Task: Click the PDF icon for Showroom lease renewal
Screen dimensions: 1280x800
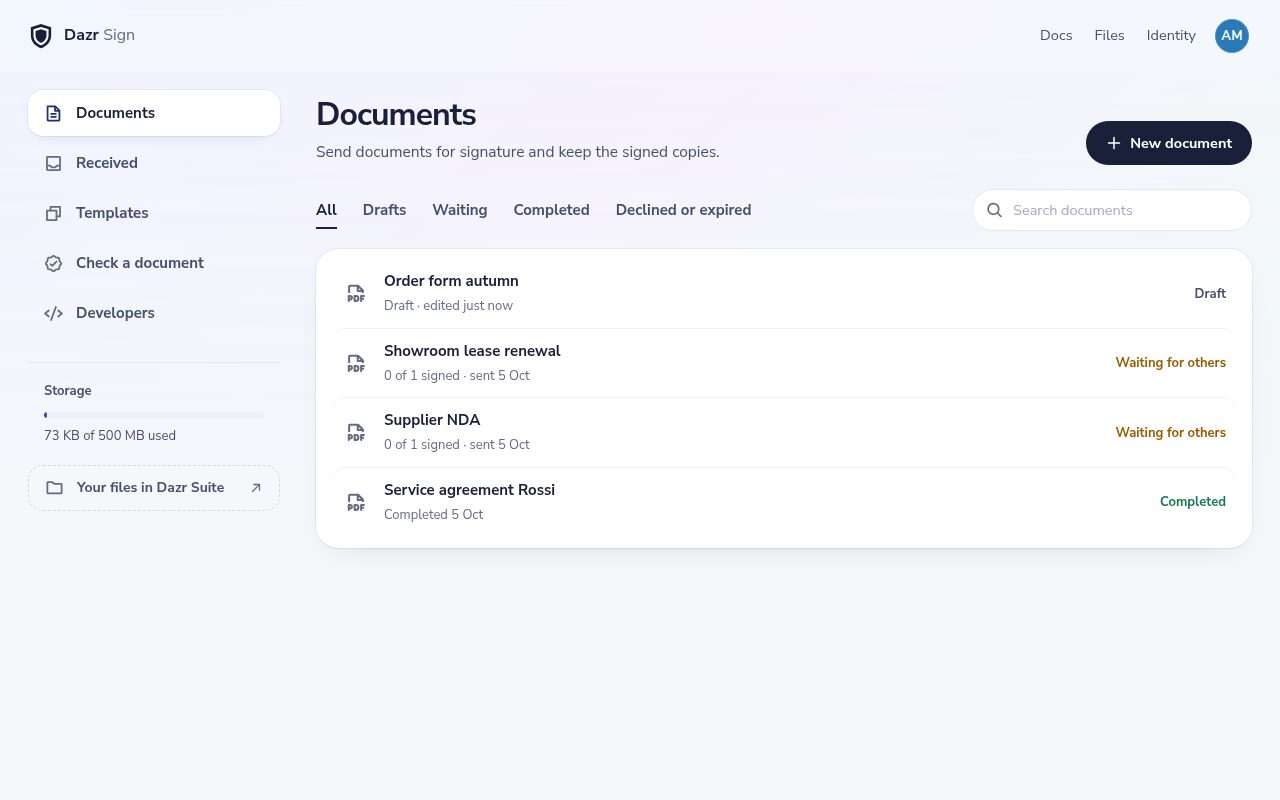Action: [356, 363]
